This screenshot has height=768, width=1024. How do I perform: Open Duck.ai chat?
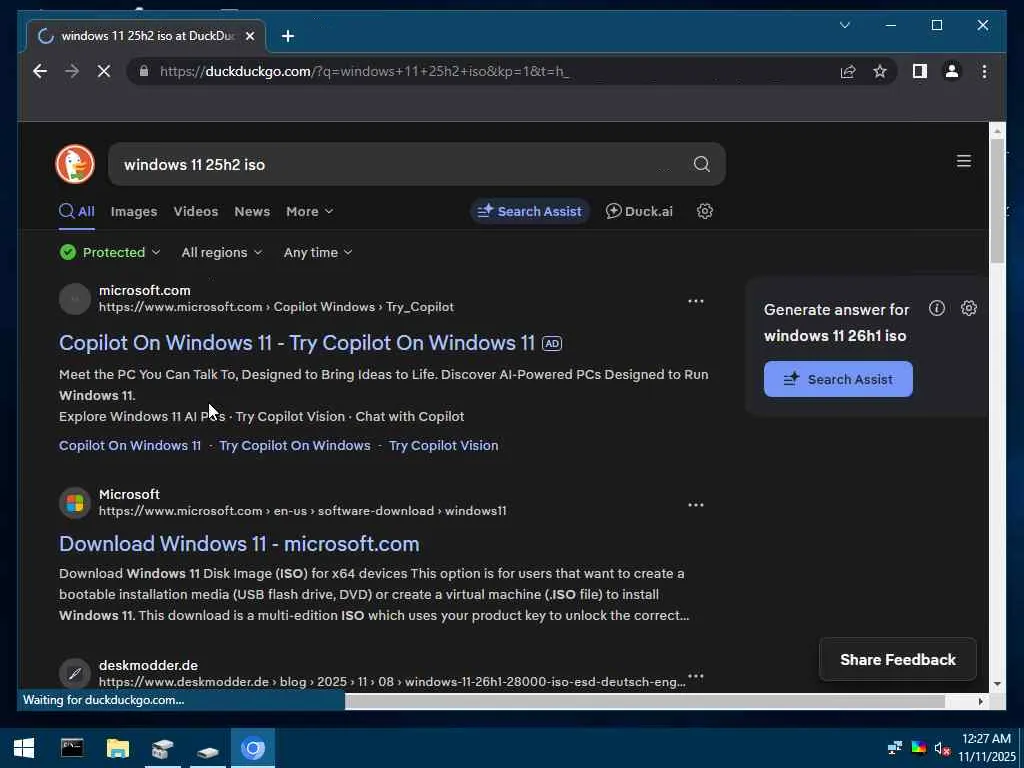(639, 211)
